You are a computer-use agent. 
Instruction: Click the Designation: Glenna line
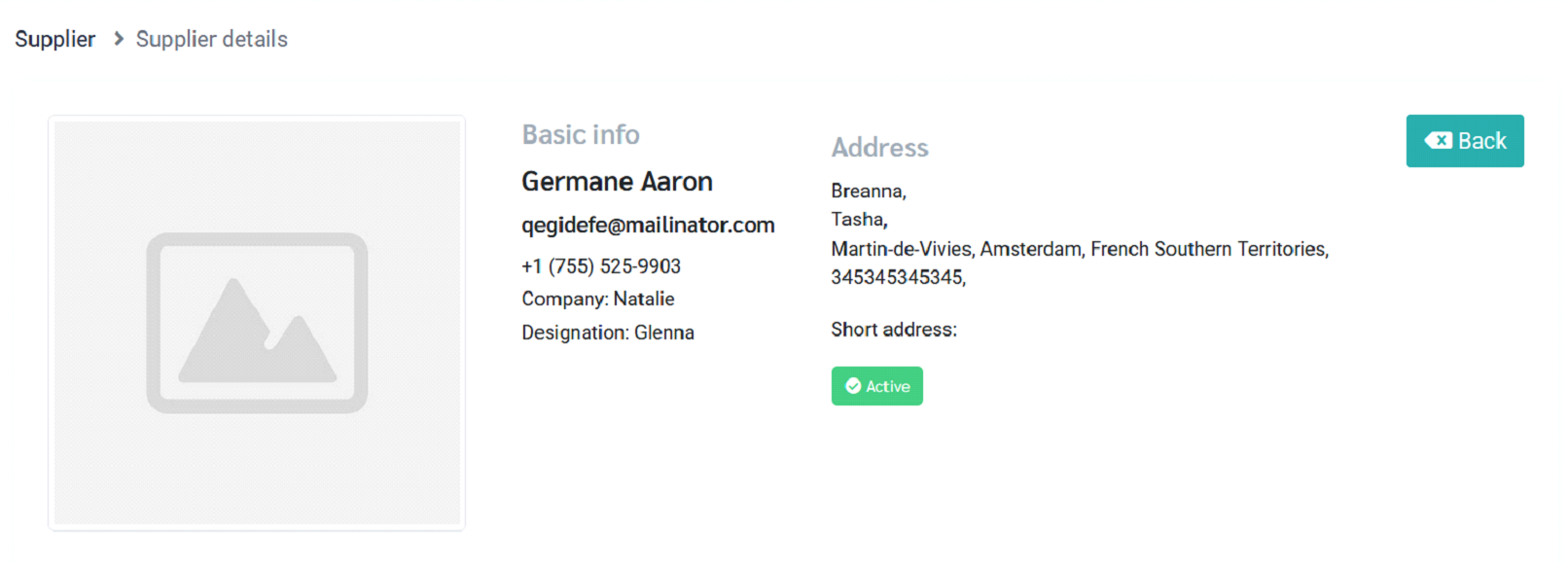click(608, 333)
